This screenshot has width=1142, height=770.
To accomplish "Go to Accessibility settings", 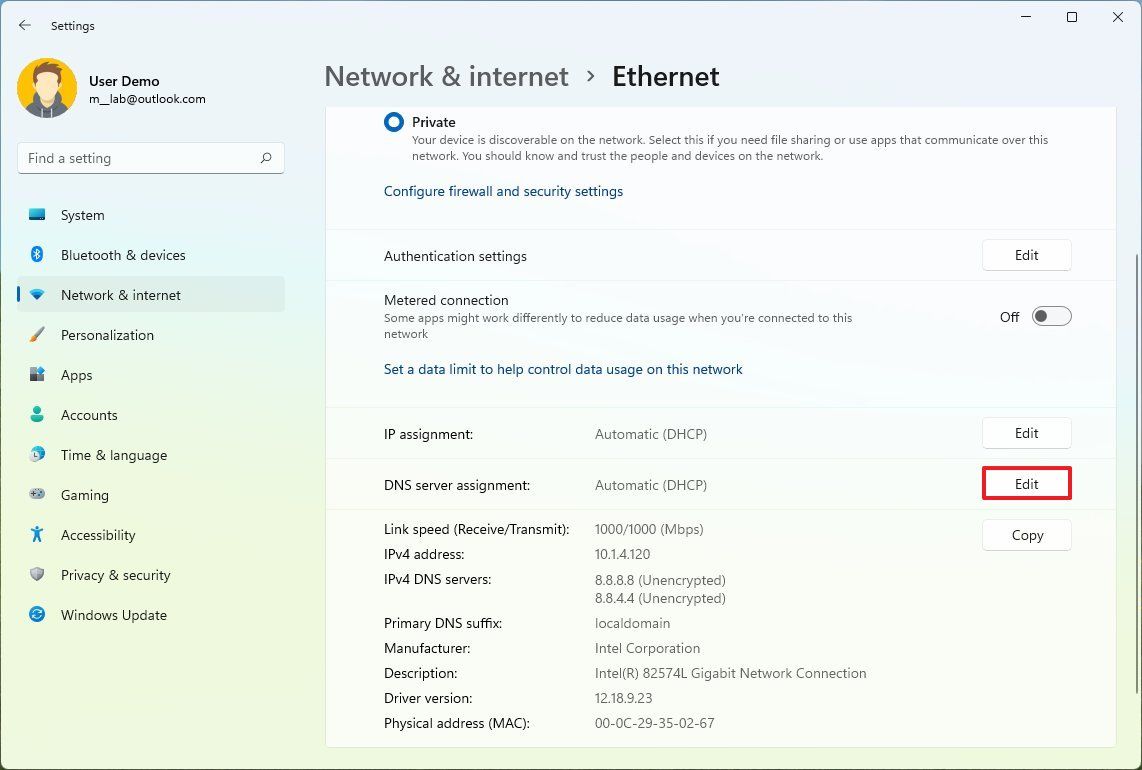I will (x=97, y=535).
